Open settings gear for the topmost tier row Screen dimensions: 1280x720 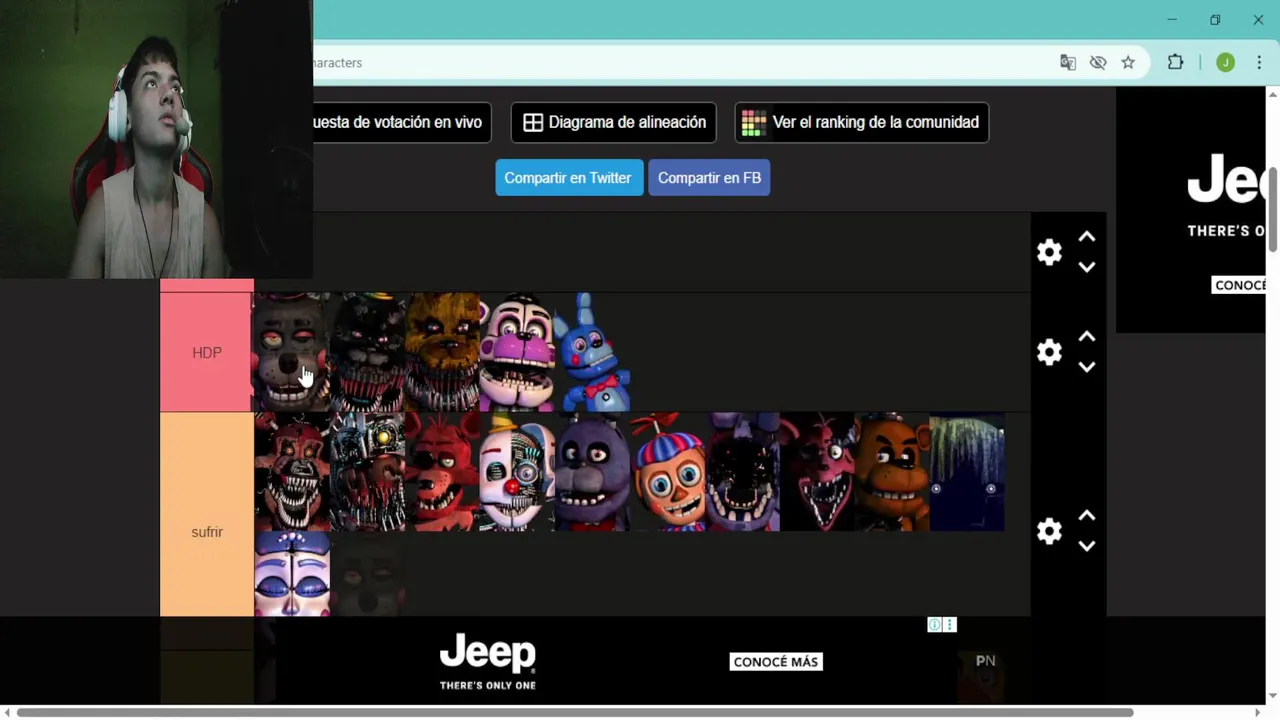click(1049, 252)
